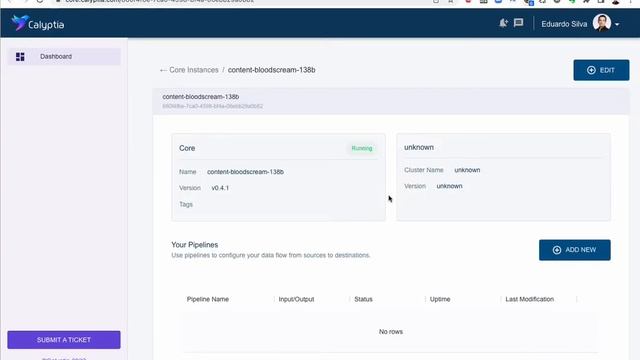640x360 pixels.
Task: Click the Tags label in Core card
Action: 186,204
